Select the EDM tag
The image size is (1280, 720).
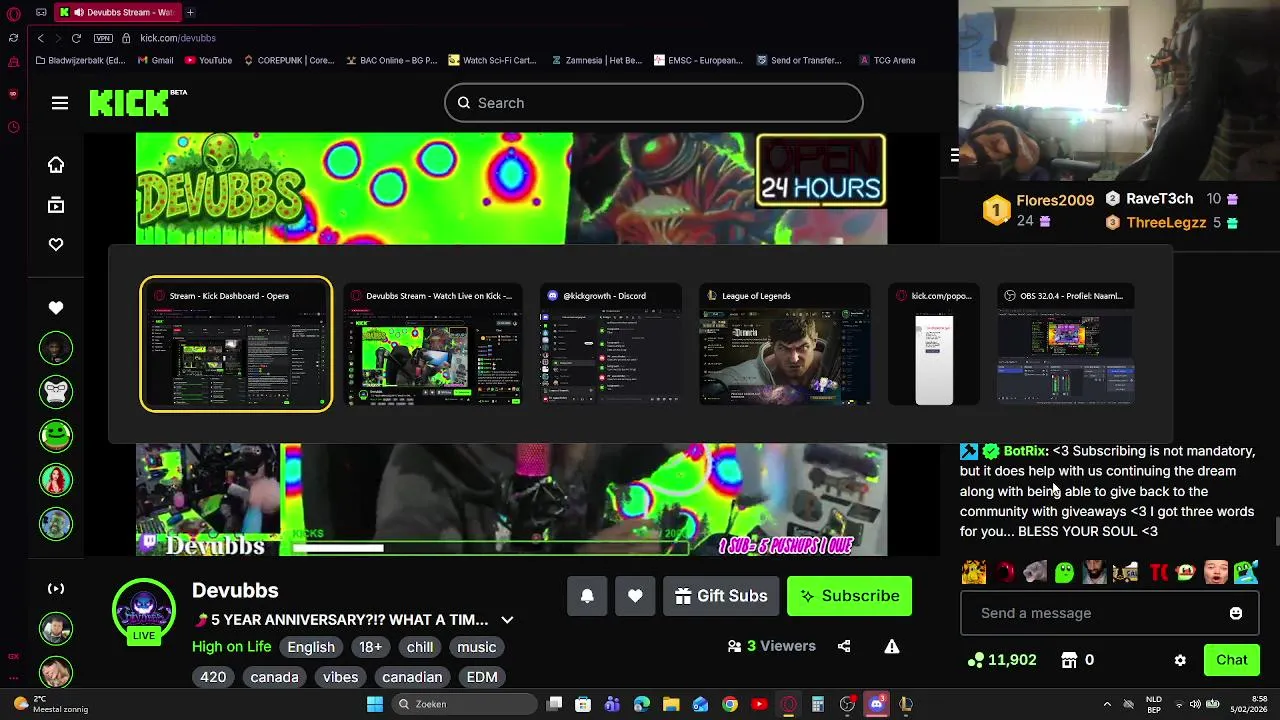[482, 677]
